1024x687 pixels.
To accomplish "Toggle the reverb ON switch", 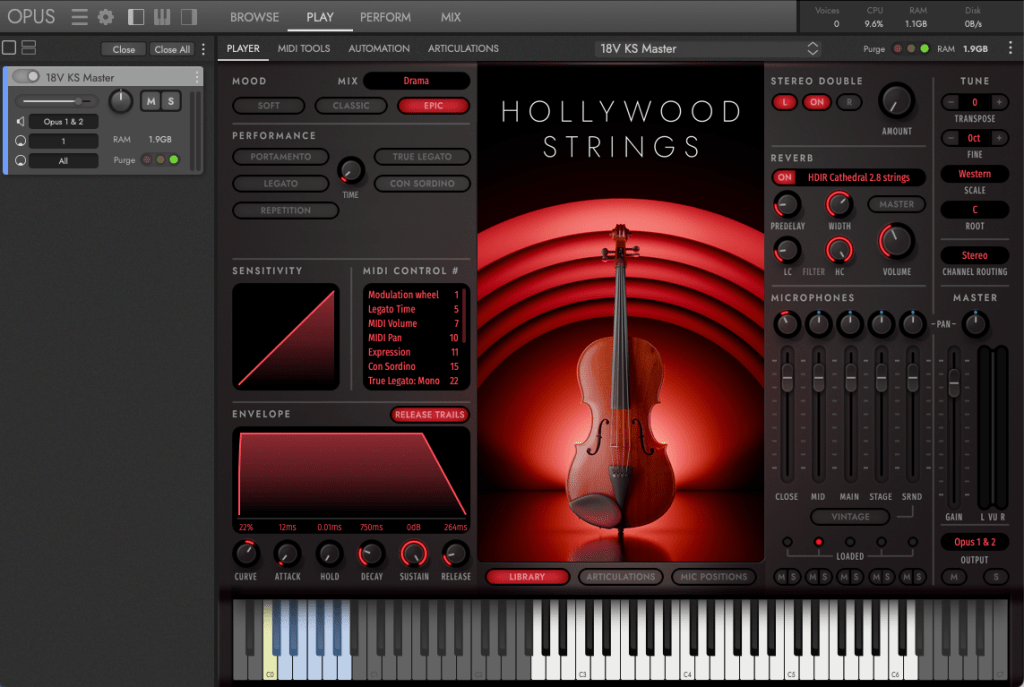I will tap(785, 177).
